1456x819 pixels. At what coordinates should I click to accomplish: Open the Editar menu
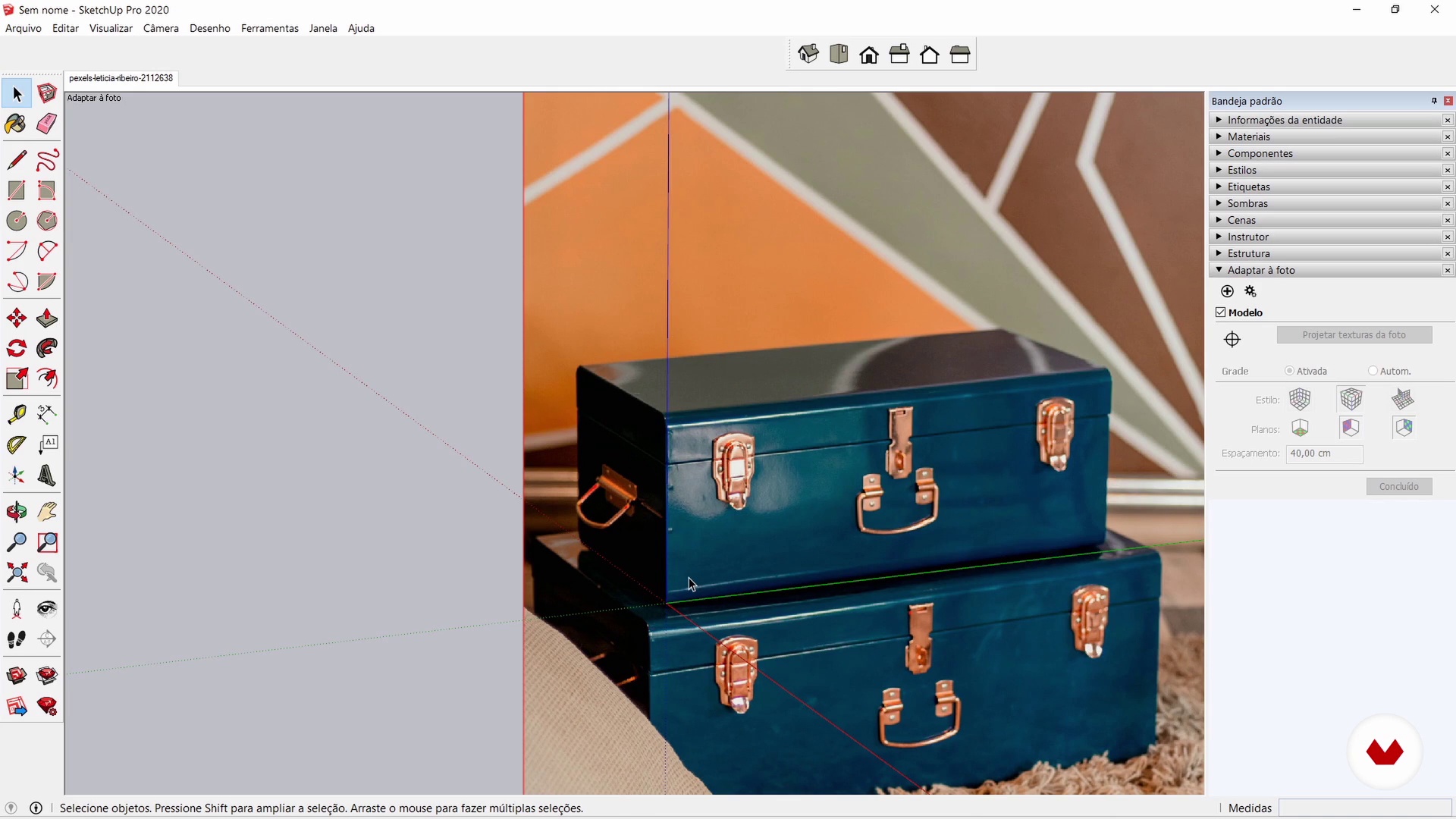(65, 28)
